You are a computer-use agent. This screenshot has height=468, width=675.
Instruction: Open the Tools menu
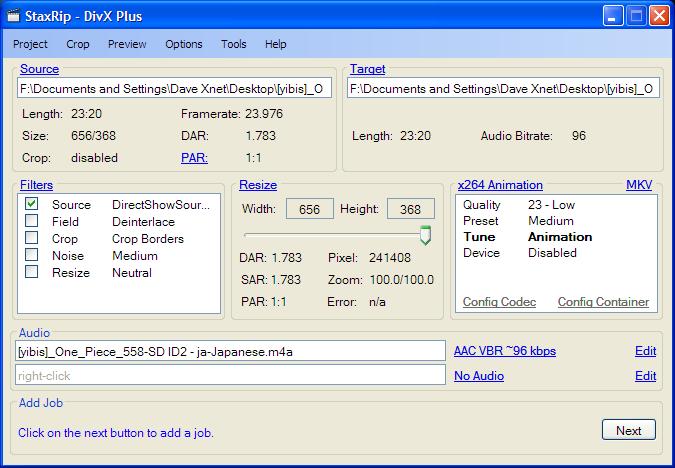click(x=234, y=44)
